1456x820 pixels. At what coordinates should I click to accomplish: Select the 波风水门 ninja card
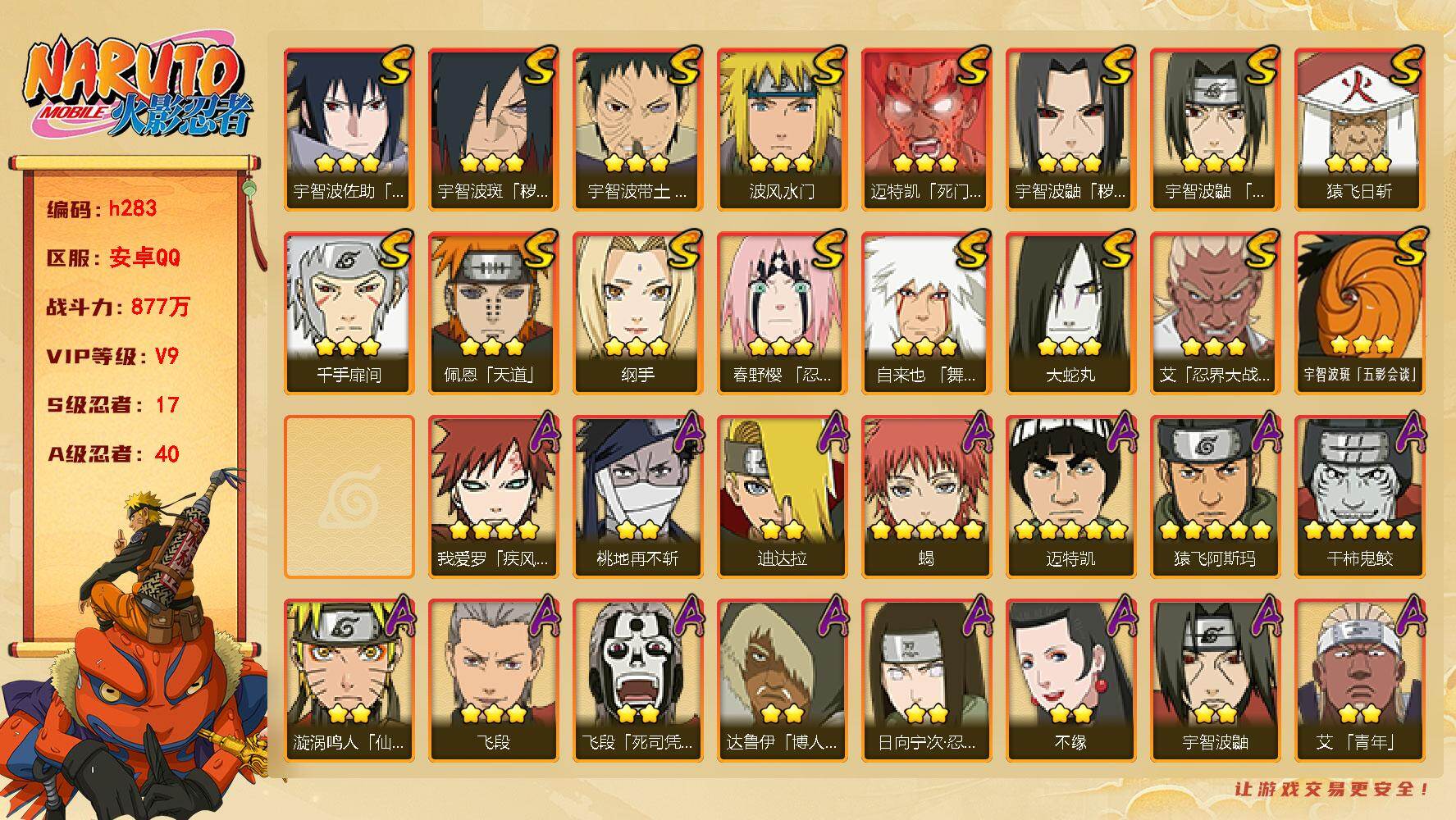click(x=782, y=129)
